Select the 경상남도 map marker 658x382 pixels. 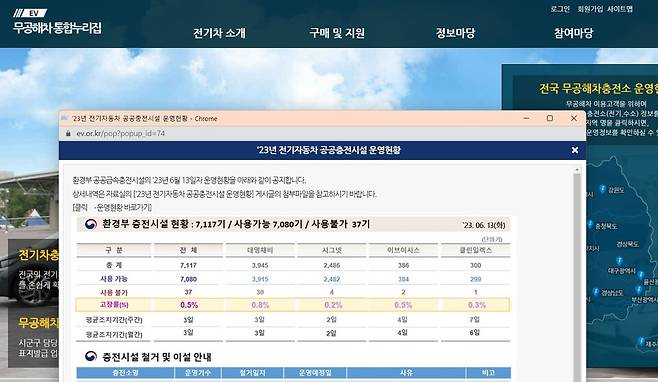pyautogui.click(x=596, y=292)
